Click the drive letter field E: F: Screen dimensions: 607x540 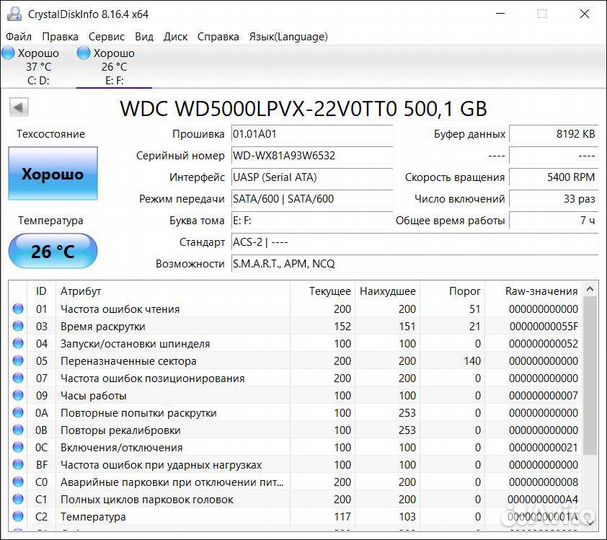pos(312,221)
